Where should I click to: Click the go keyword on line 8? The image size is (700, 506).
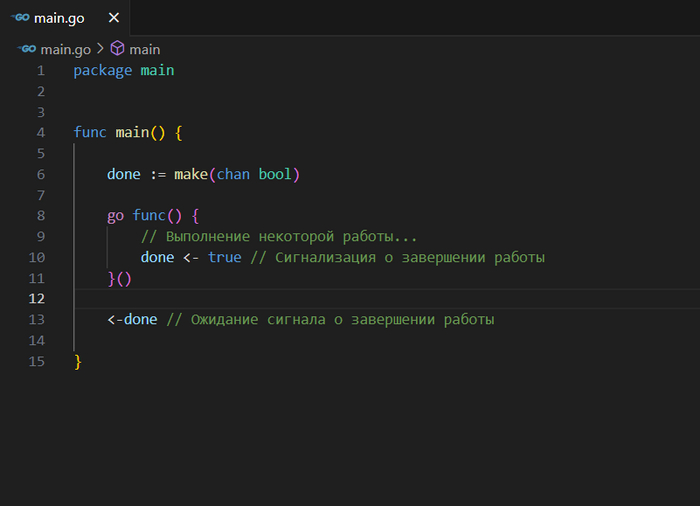tap(115, 216)
